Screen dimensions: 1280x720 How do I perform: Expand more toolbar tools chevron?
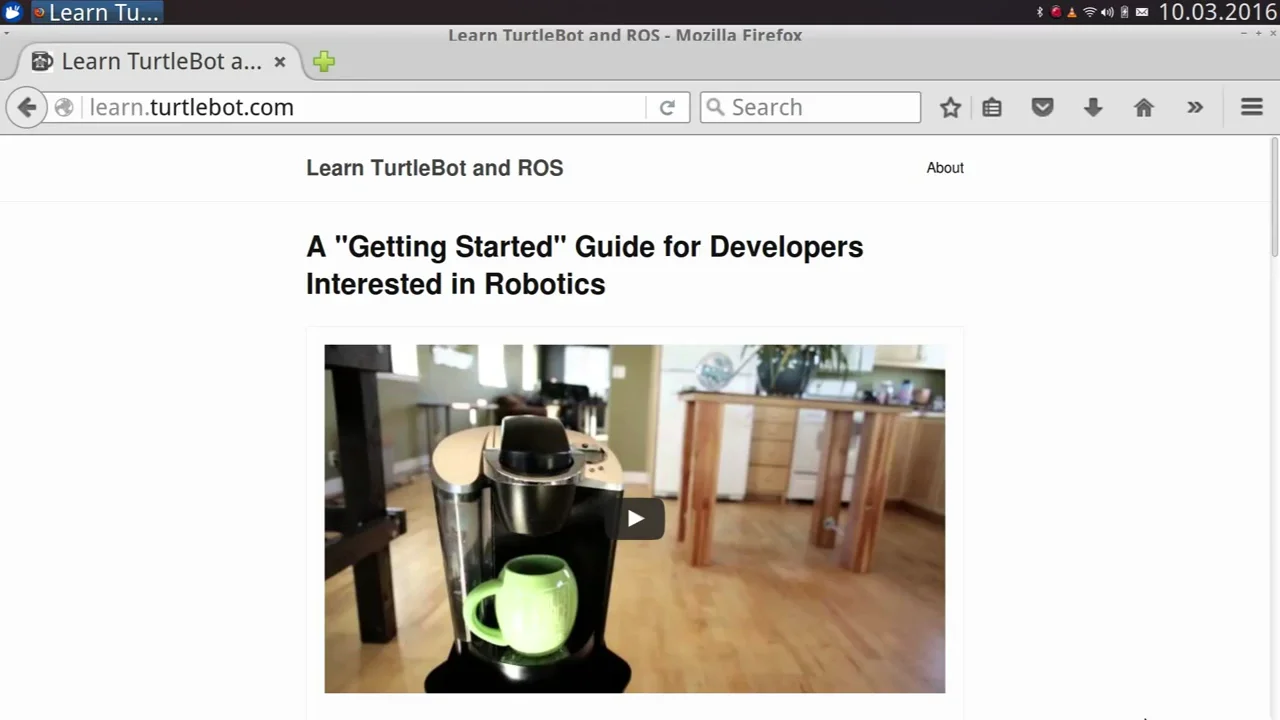[1195, 107]
